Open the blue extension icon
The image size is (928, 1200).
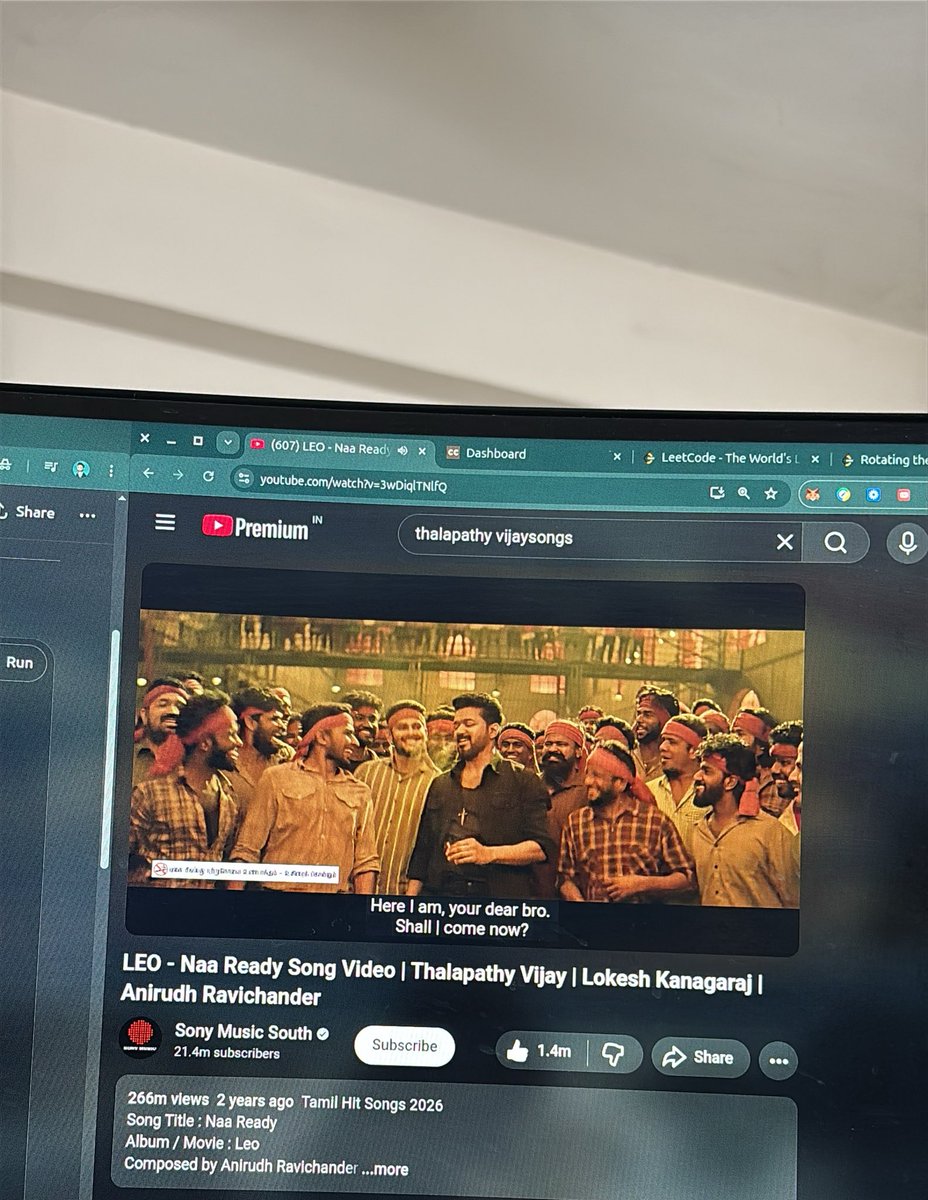[x=873, y=494]
